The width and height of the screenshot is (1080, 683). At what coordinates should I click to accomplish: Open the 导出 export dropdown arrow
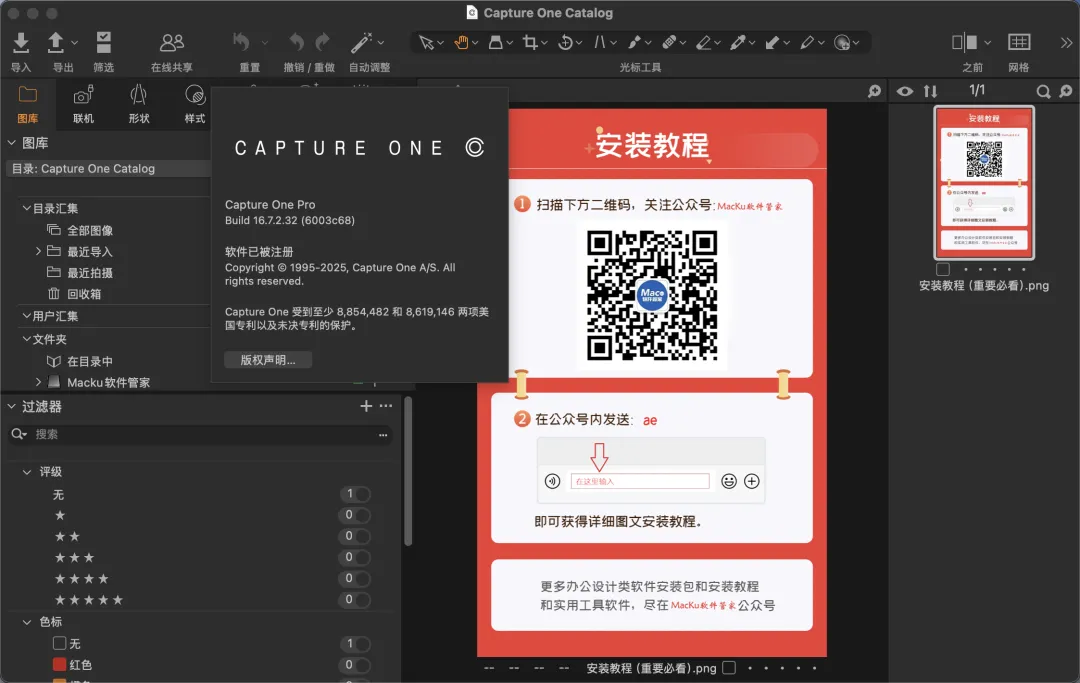tap(74, 43)
